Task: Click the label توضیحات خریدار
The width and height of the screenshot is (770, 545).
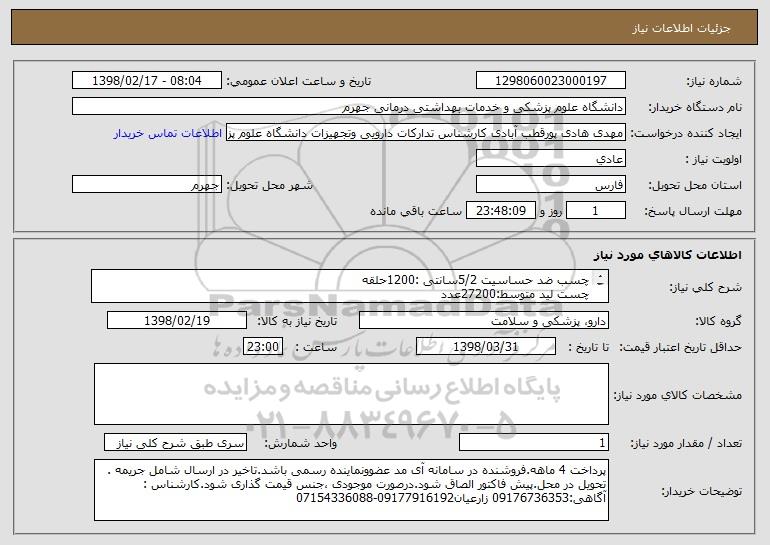Action: click(702, 491)
